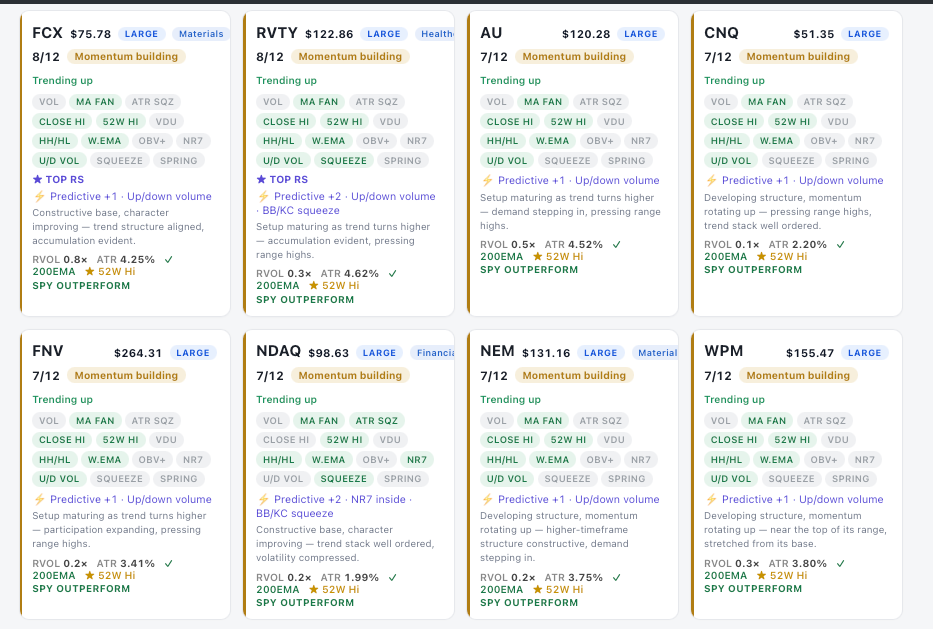Click the TOP RS star icon on RVTY card
Viewport: 933px width, 629px height.
pyautogui.click(x=261, y=179)
